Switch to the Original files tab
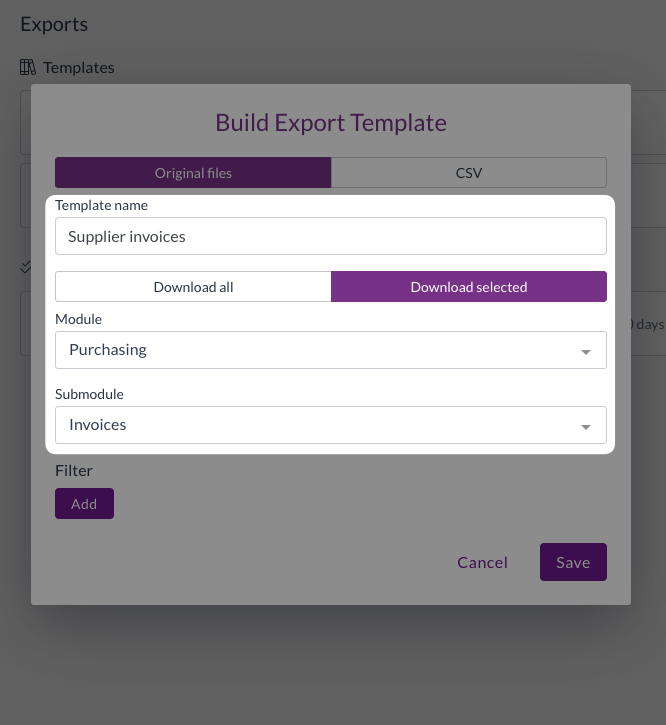Viewport: 666px width, 725px height. pos(193,173)
